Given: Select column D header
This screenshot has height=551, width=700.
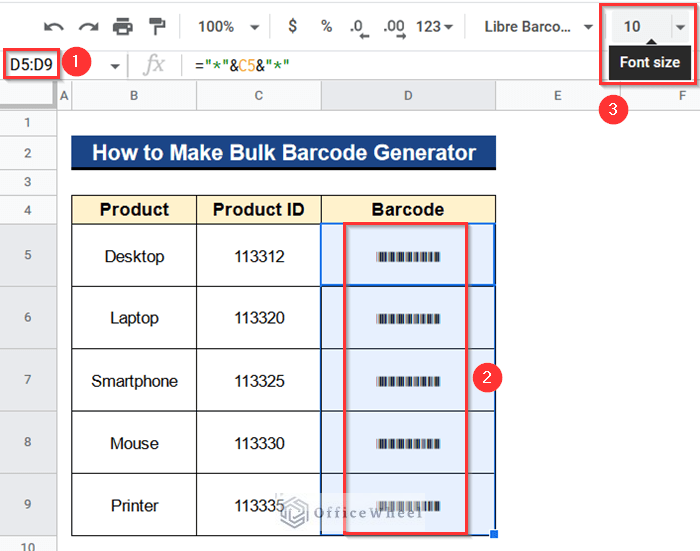Looking at the screenshot, I should tap(408, 96).
